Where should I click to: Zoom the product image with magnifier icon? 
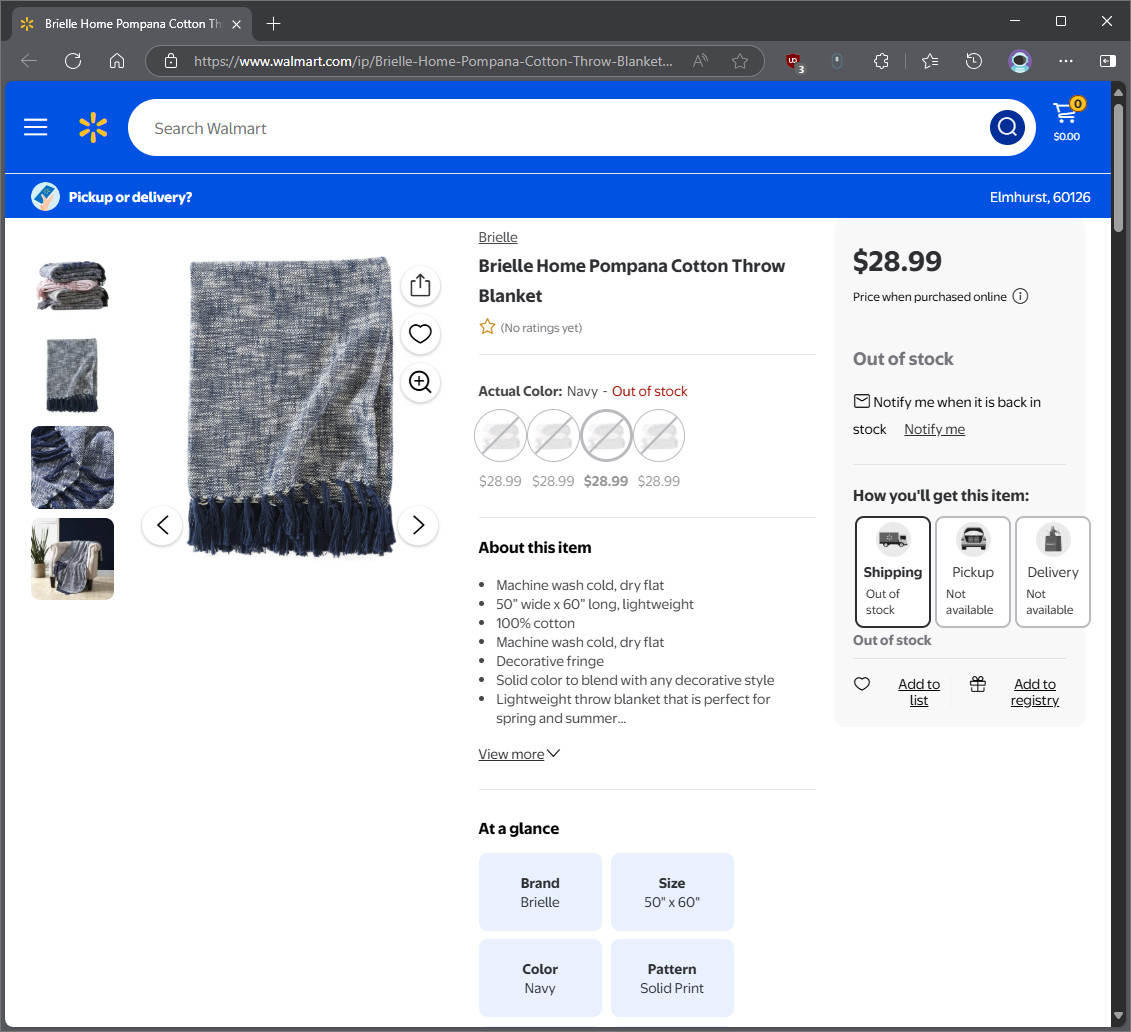point(421,382)
